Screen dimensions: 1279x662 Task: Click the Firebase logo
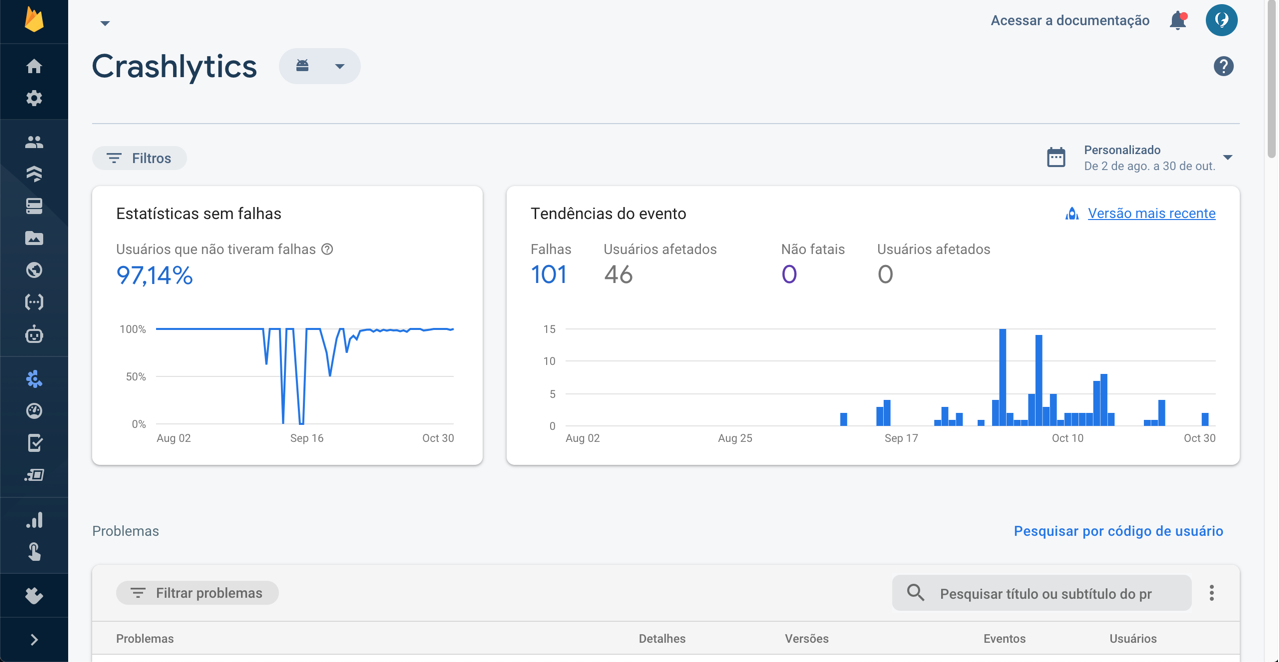tap(34, 20)
